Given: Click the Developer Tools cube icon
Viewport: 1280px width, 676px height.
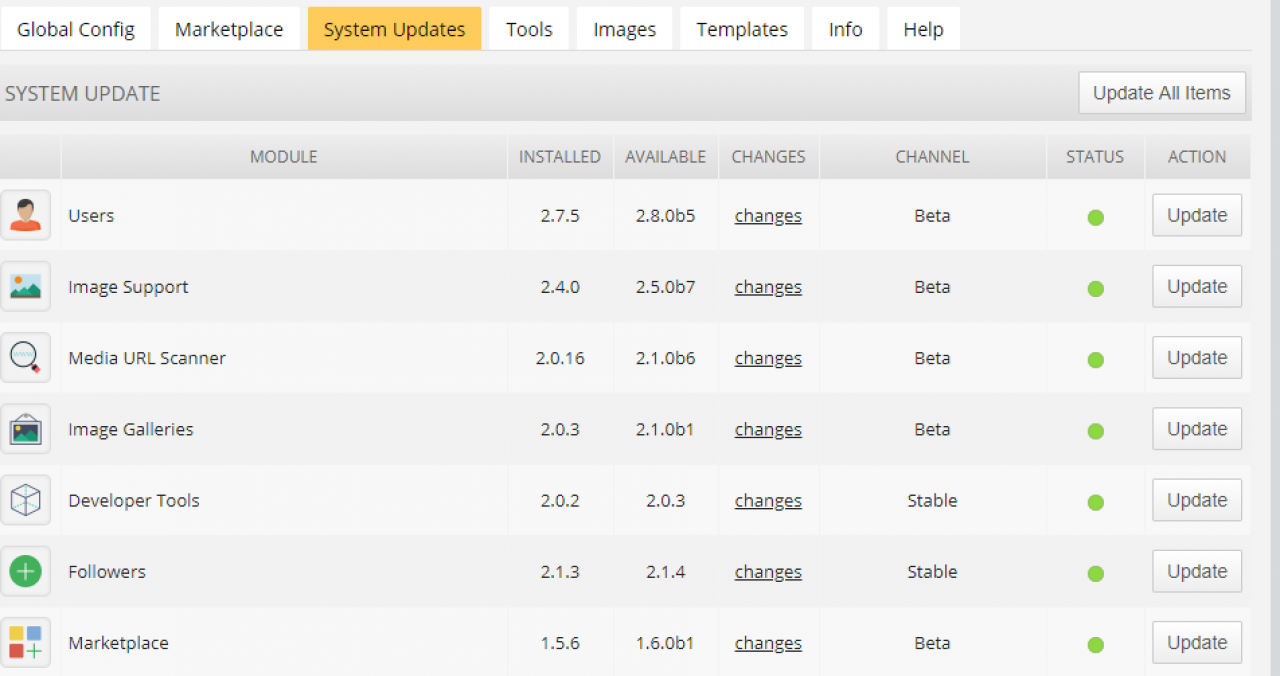Looking at the screenshot, I should [x=25, y=501].
